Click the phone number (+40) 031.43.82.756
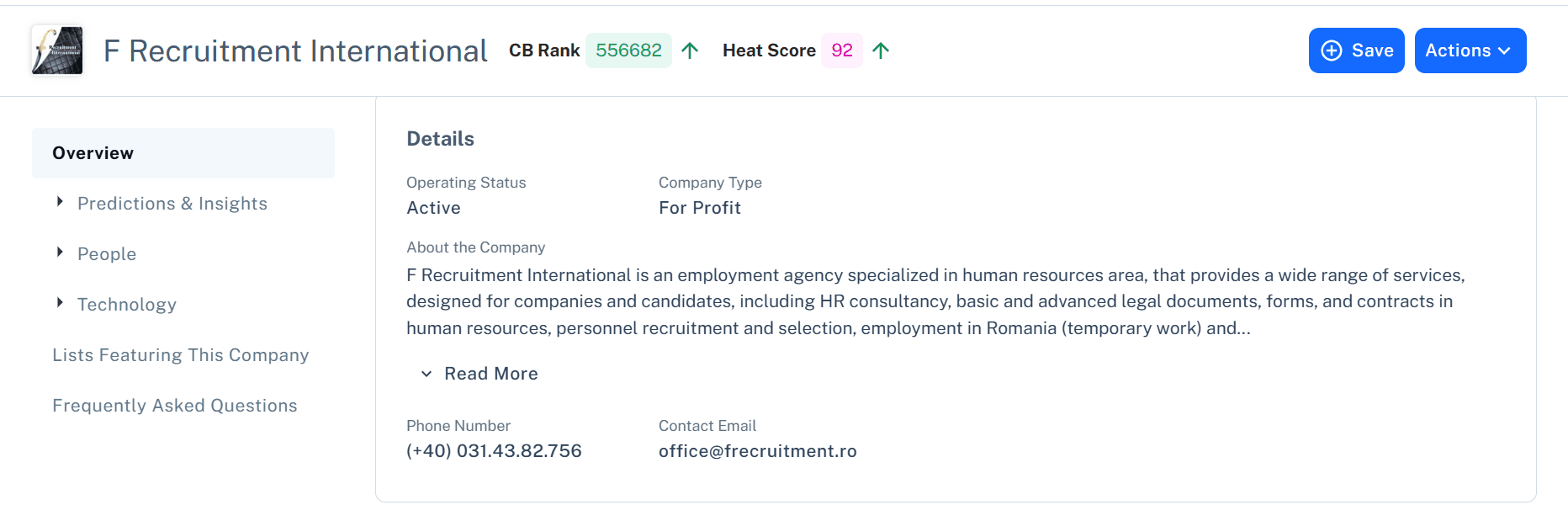The image size is (1568, 521). [x=494, y=451]
